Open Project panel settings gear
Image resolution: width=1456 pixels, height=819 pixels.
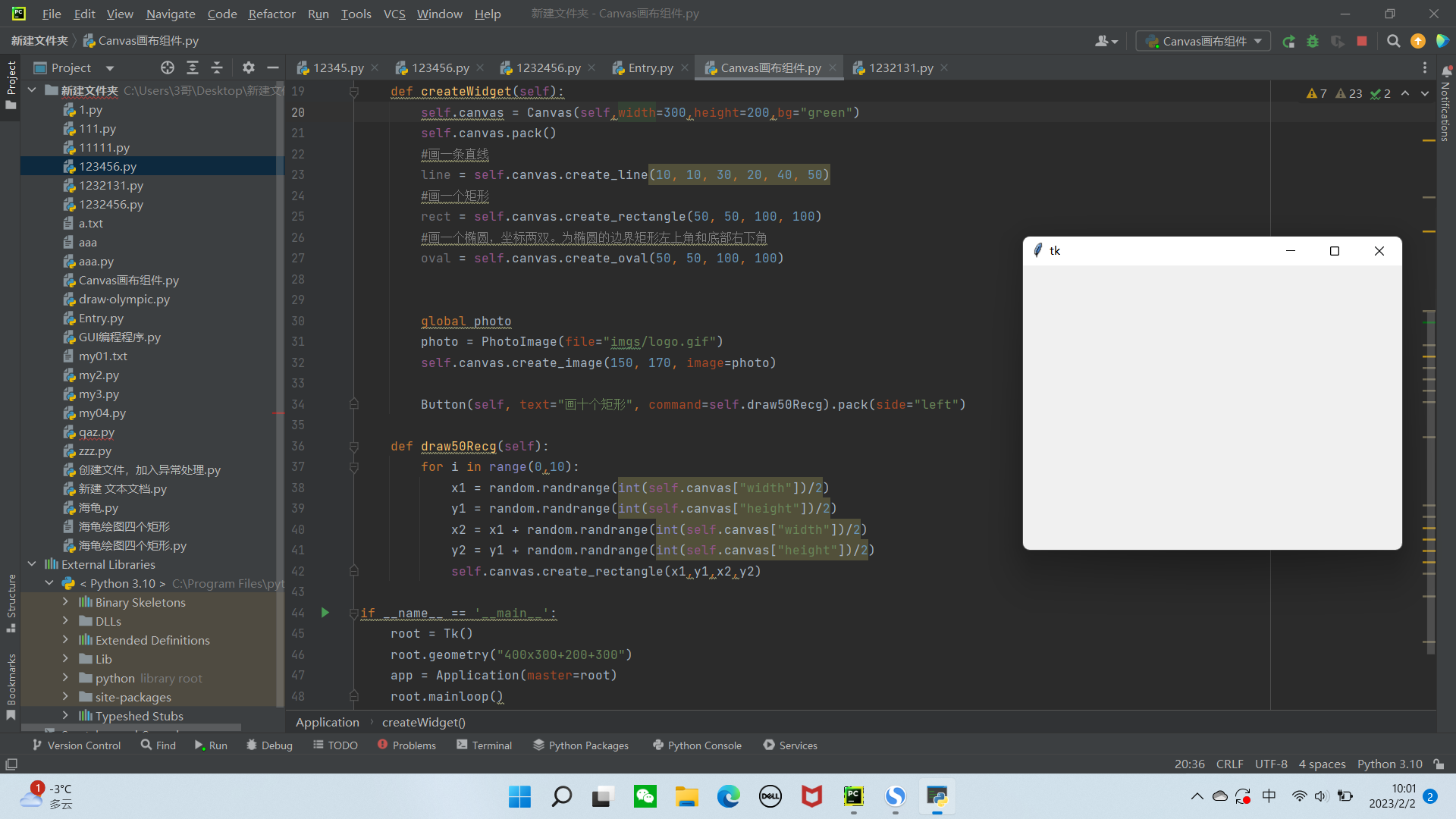pyautogui.click(x=249, y=68)
